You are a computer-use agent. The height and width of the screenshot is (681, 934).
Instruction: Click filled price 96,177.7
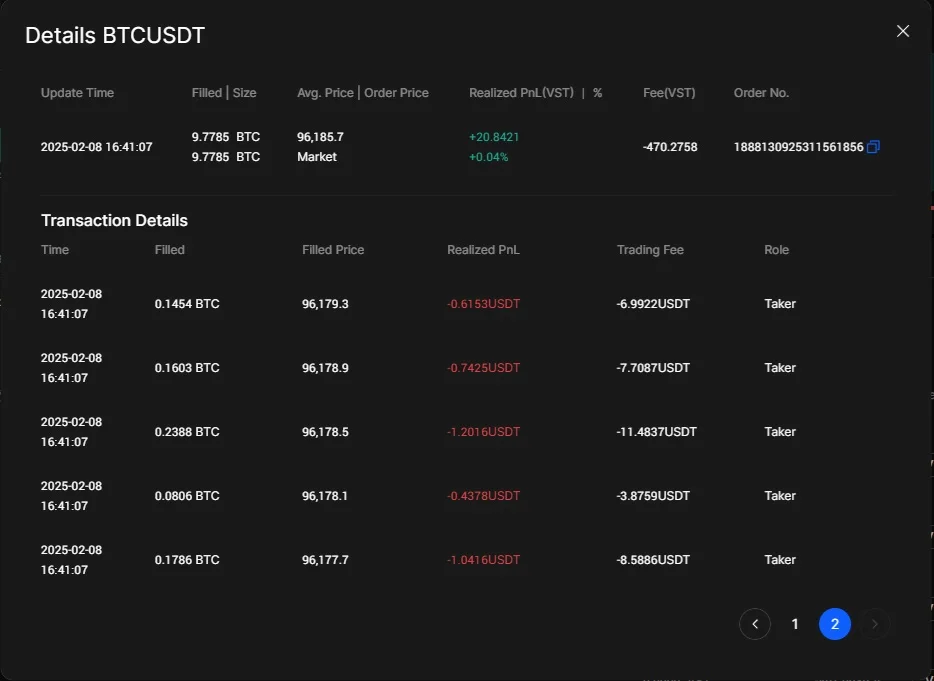pos(325,560)
